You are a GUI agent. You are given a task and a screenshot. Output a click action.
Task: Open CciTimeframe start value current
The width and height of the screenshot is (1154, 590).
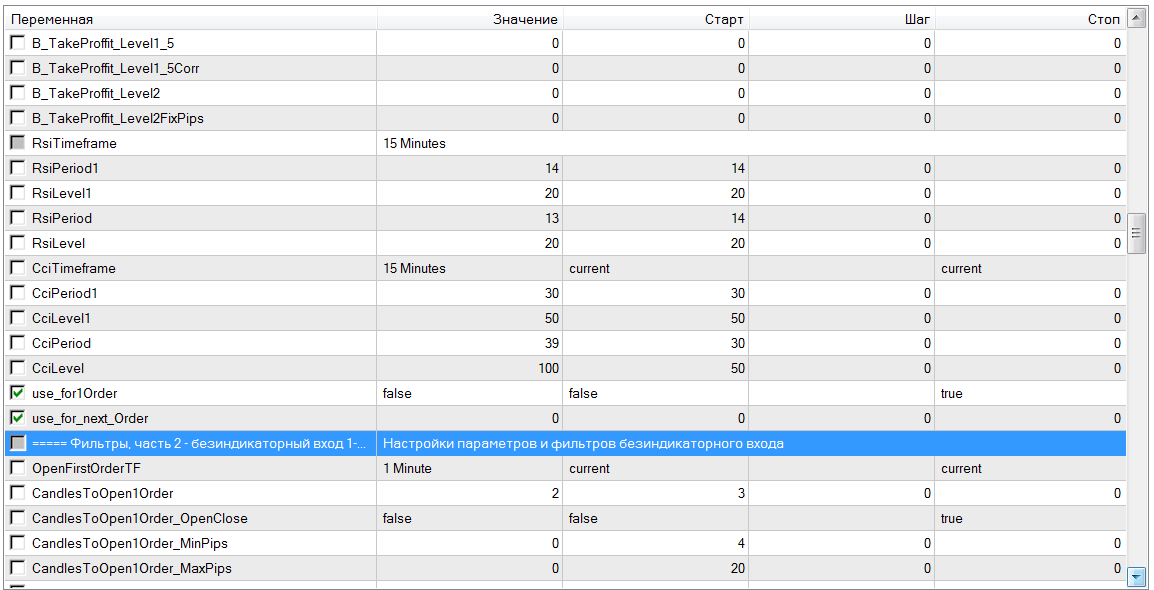[589, 269]
